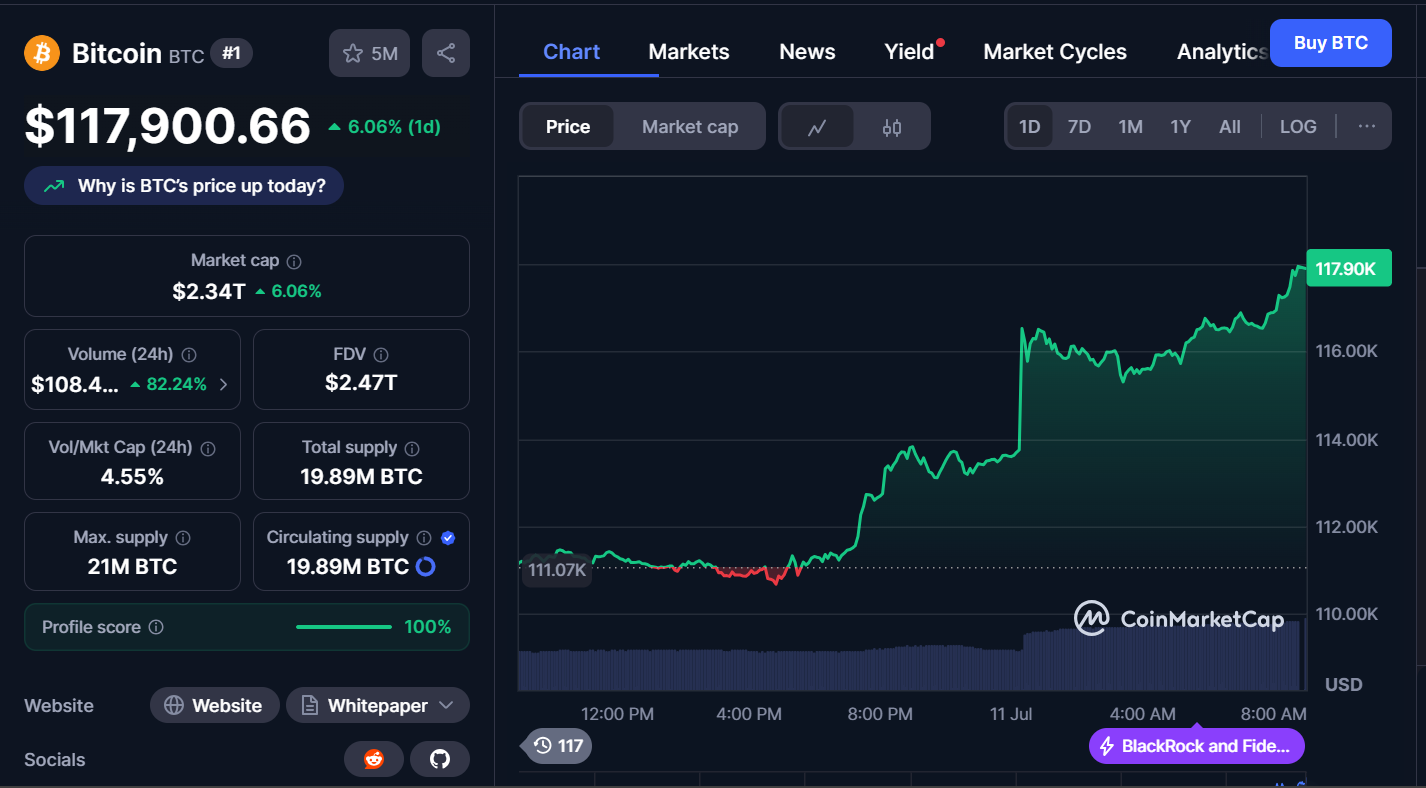Image resolution: width=1426 pixels, height=788 pixels.
Task: Click the 111.07K opening price label
Action: [x=557, y=570]
